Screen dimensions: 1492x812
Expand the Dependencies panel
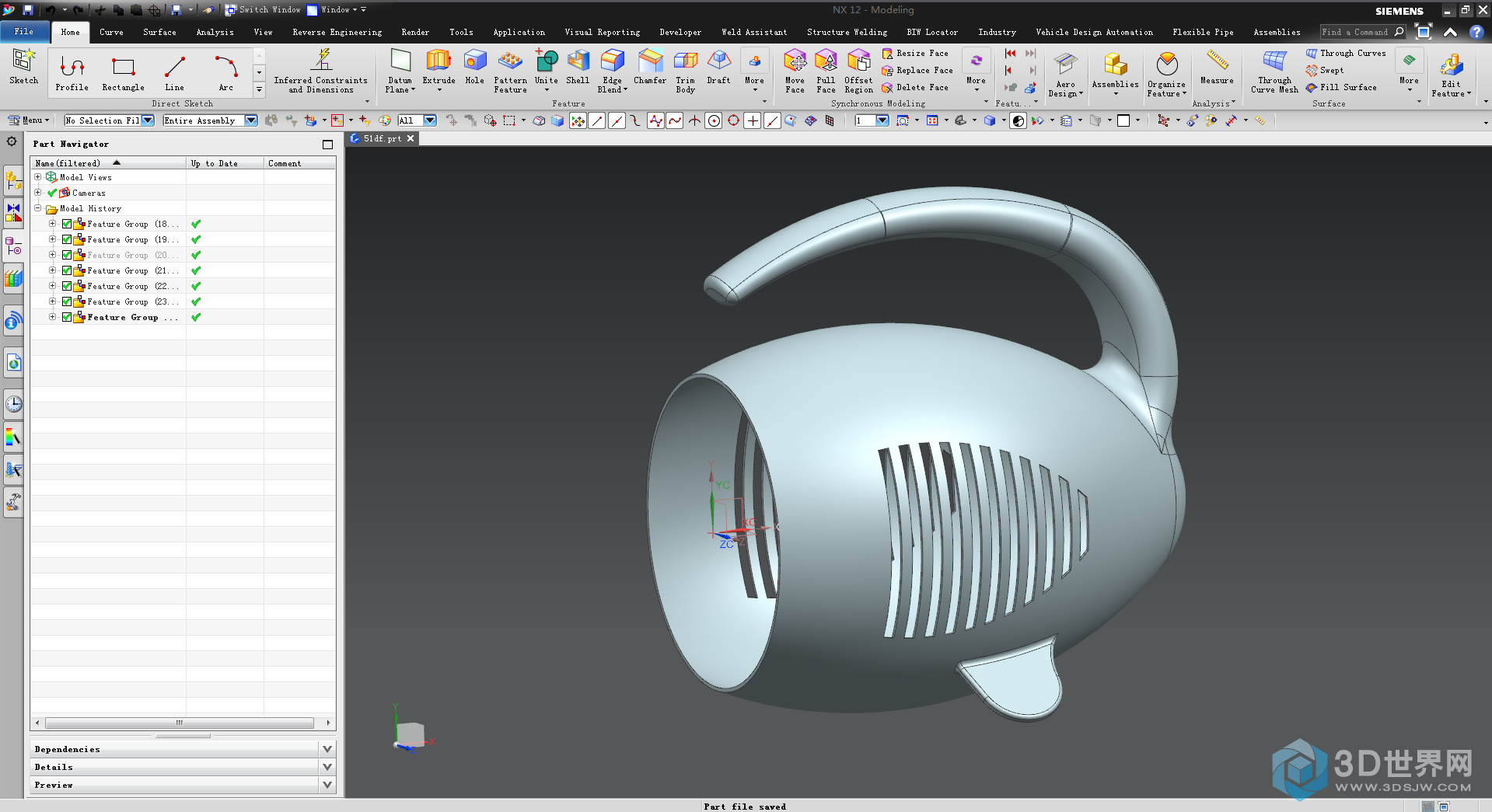click(x=327, y=749)
